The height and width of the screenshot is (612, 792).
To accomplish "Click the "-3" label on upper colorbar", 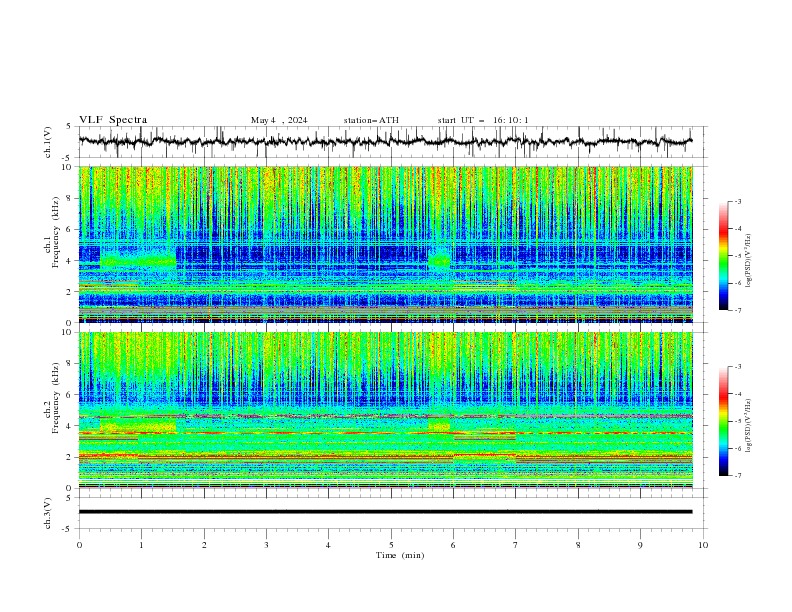I will (x=737, y=201).
